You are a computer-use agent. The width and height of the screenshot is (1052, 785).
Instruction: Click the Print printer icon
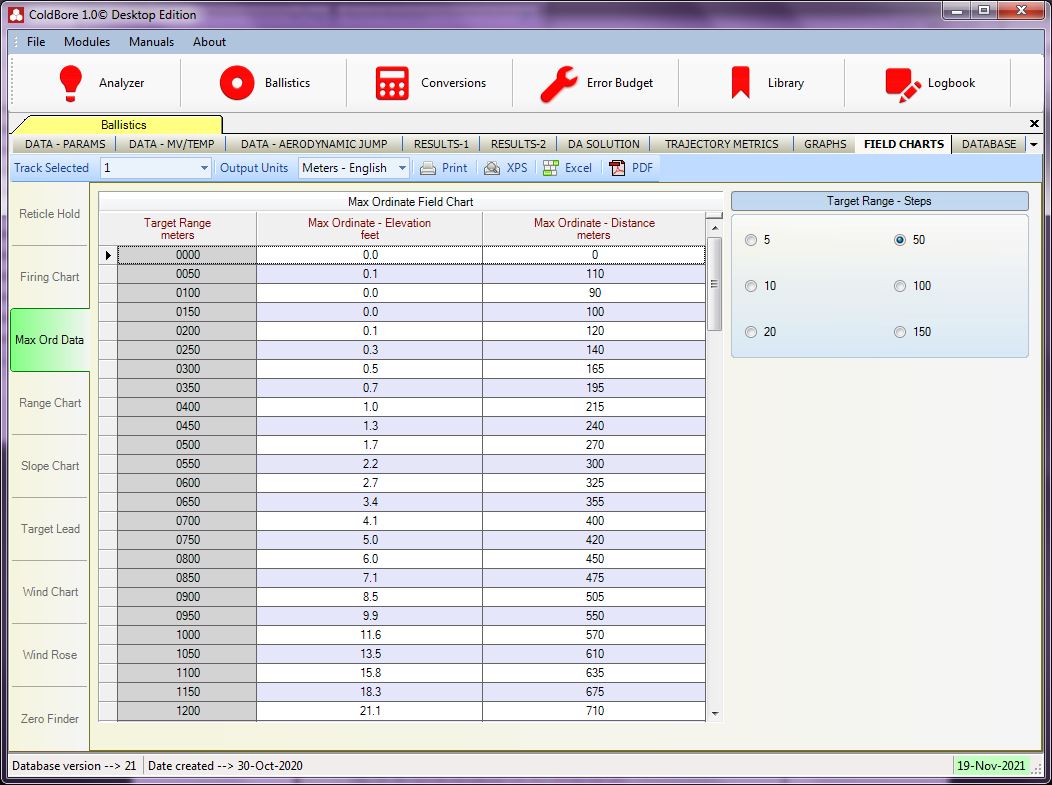[428, 168]
